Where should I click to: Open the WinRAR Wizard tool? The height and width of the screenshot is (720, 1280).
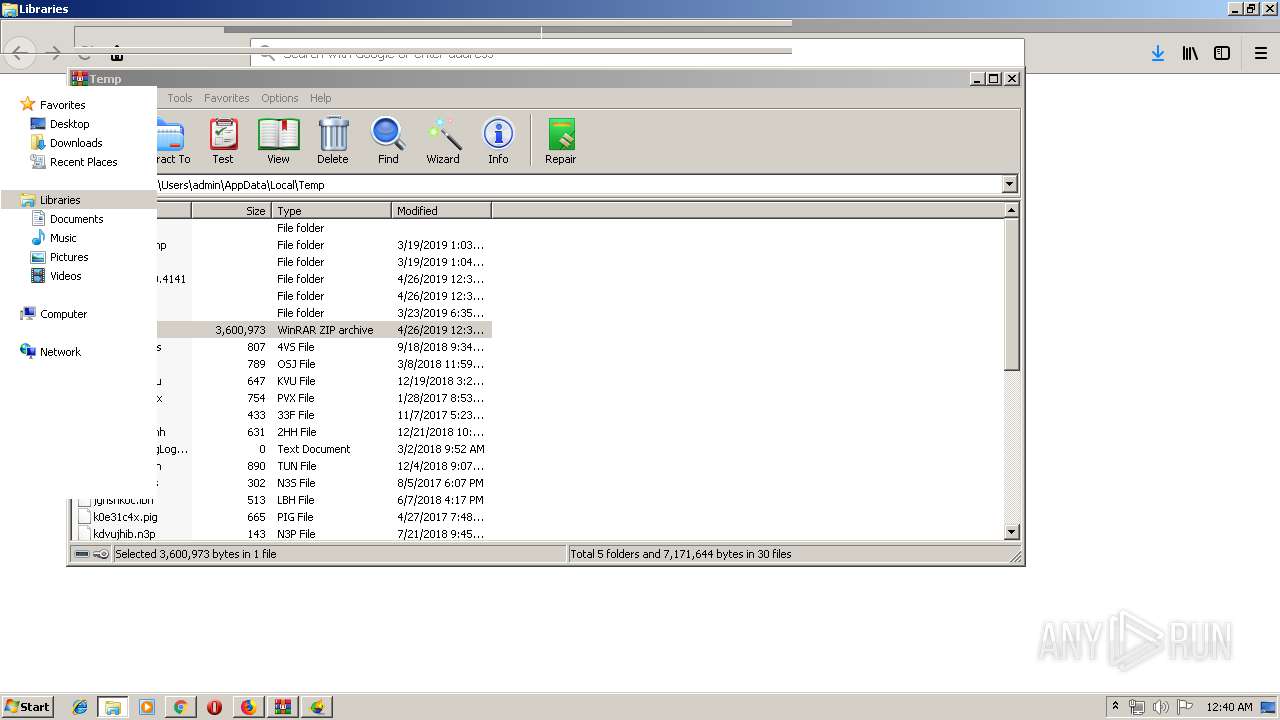[x=443, y=141]
